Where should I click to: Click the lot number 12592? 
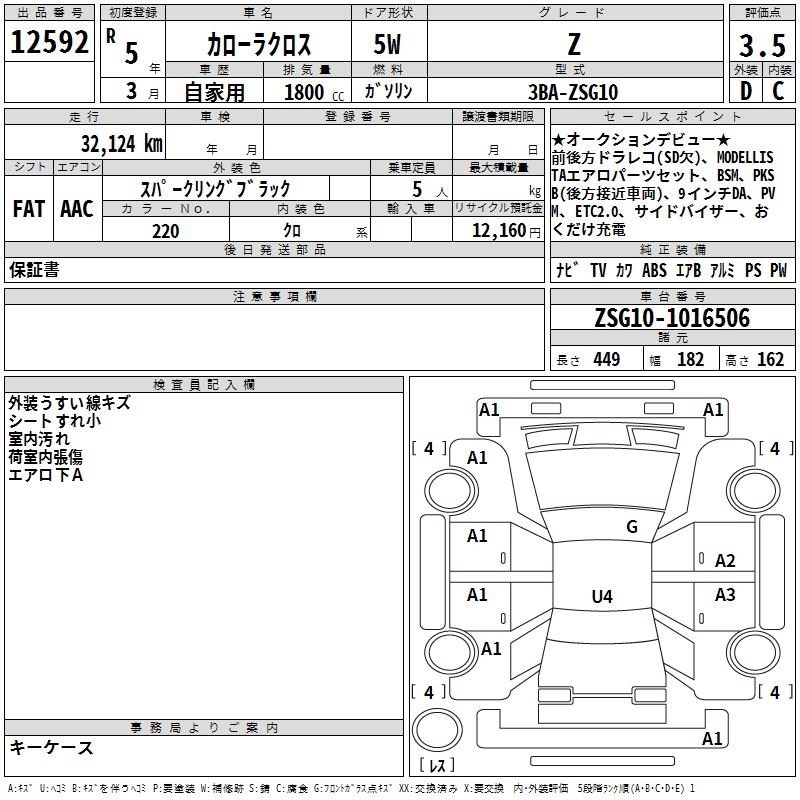pos(49,42)
